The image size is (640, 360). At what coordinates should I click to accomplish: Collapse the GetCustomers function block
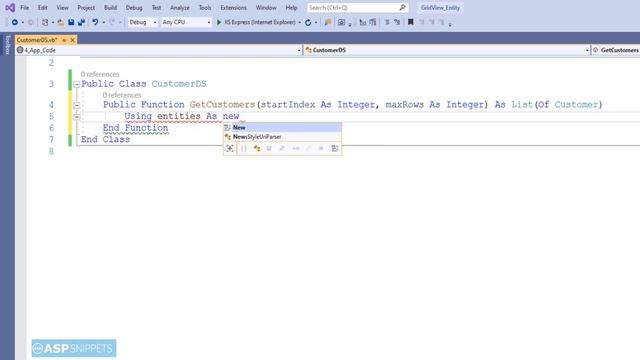[76, 105]
